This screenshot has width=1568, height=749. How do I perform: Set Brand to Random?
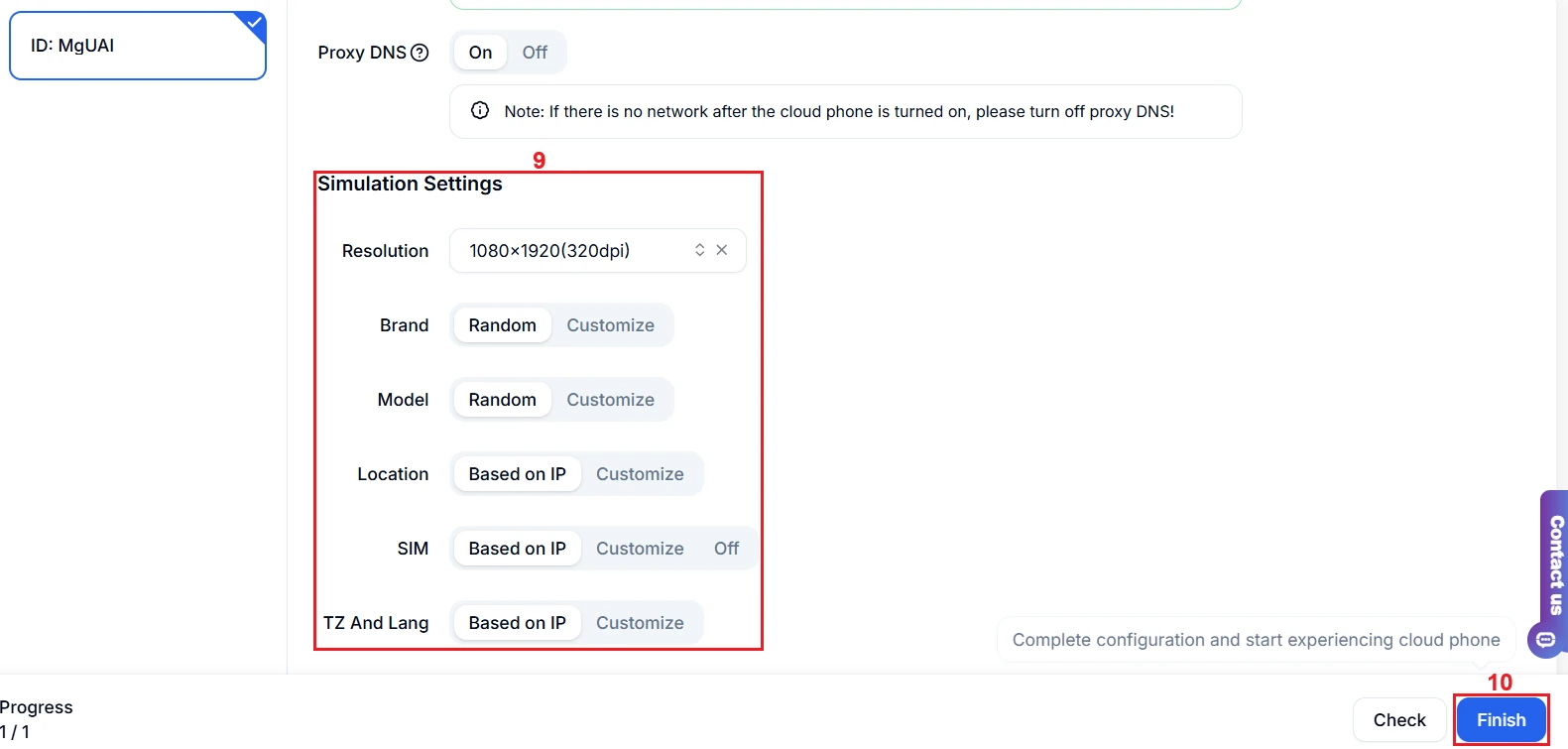point(502,325)
